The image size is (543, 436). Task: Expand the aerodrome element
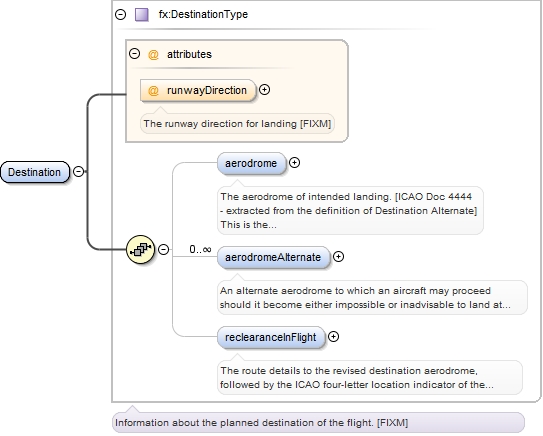tap(294, 162)
